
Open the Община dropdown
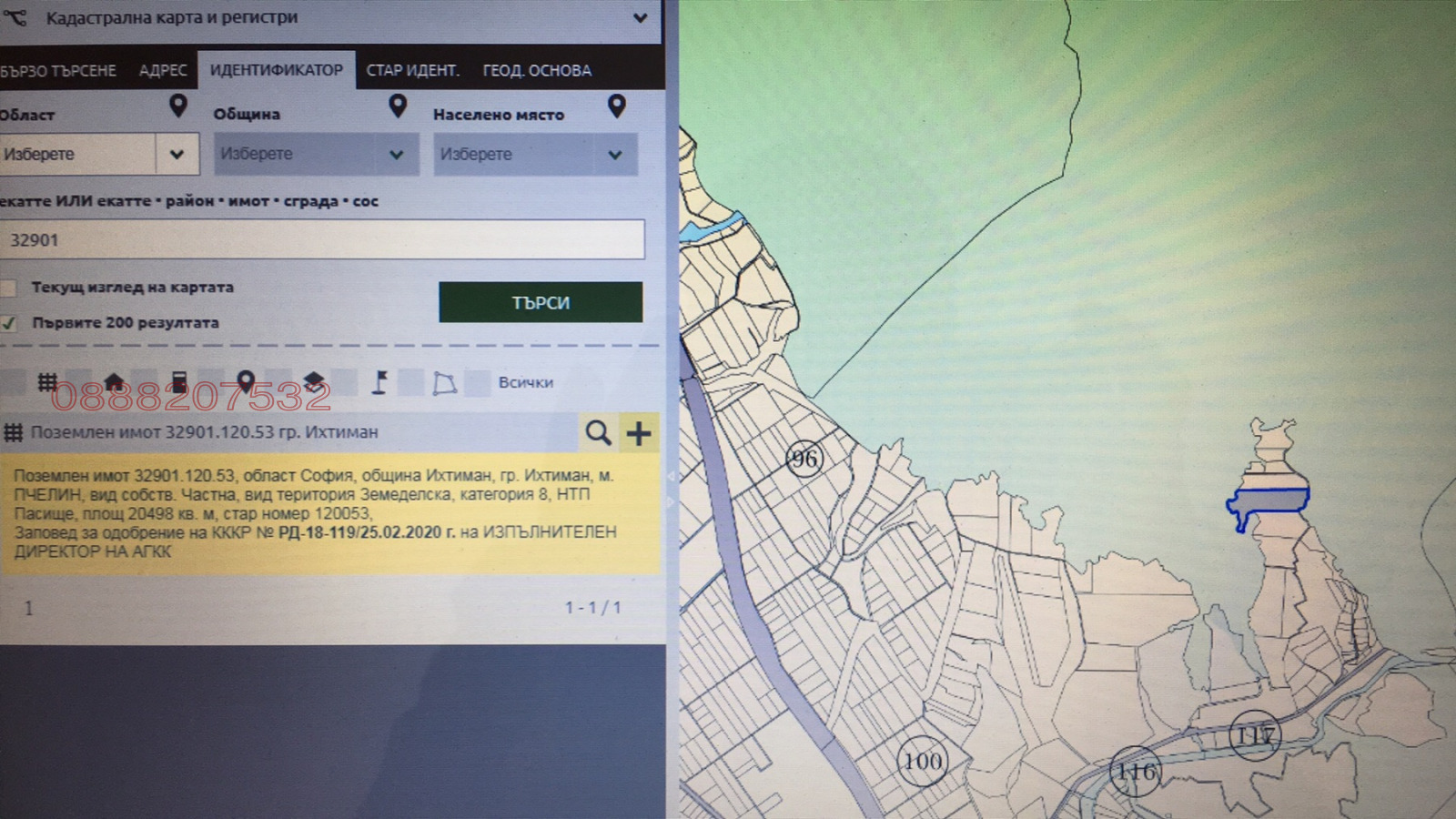click(316, 155)
